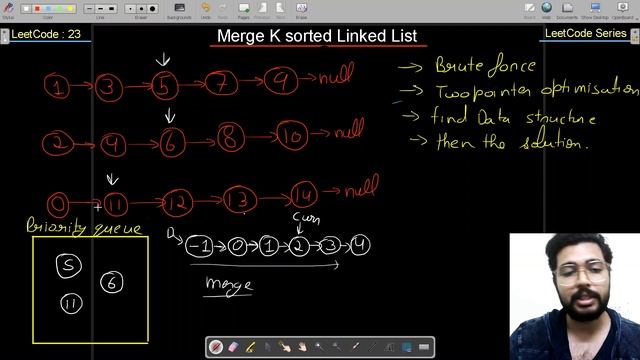The width and height of the screenshot is (640, 360).
Task: Select the Interact with items finger tool
Action: pos(285,347)
